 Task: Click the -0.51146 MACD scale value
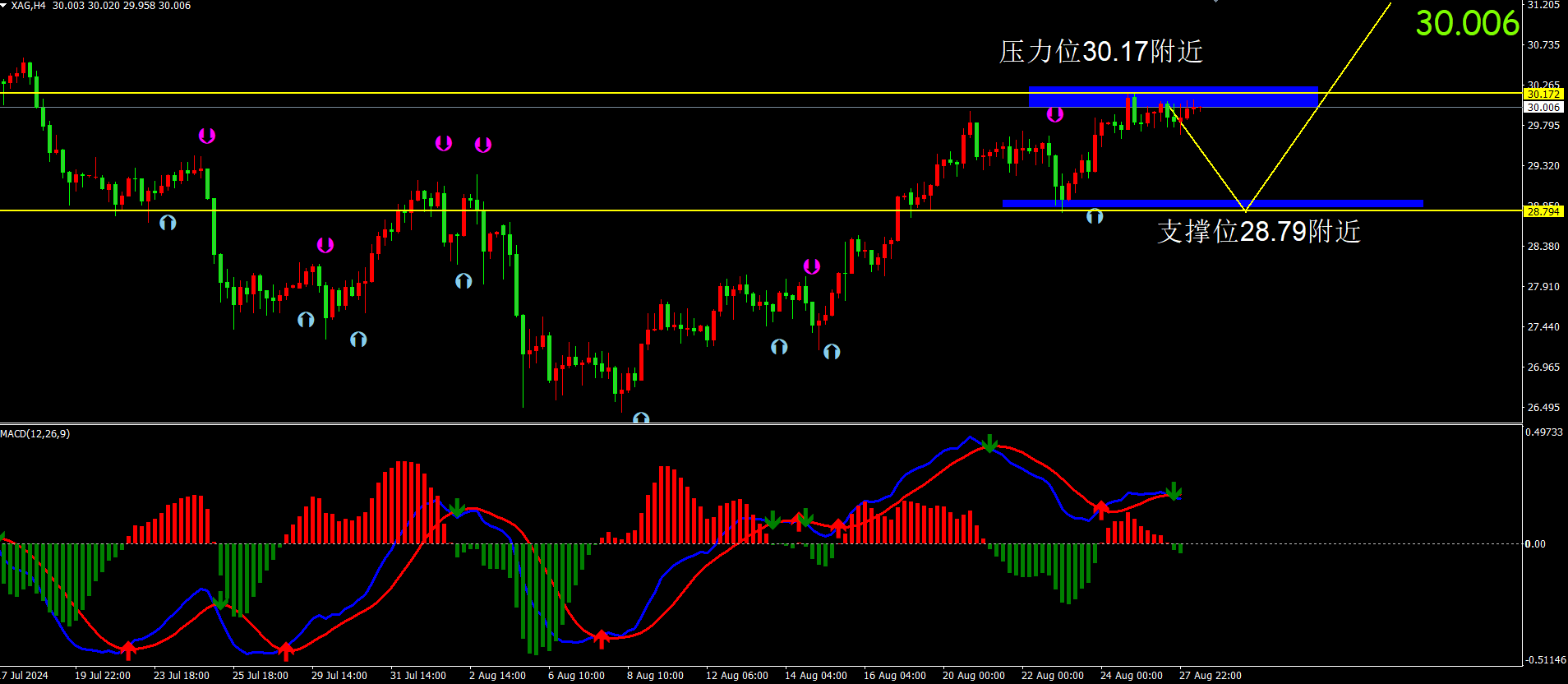pyautogui.click(x=1545, y=660)
